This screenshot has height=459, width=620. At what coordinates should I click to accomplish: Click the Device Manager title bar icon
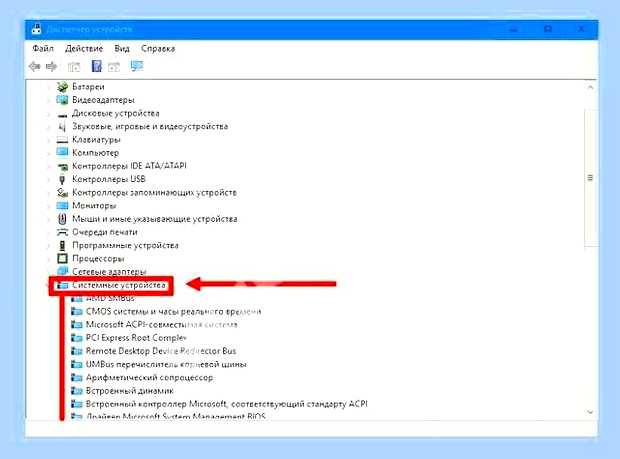36,29
